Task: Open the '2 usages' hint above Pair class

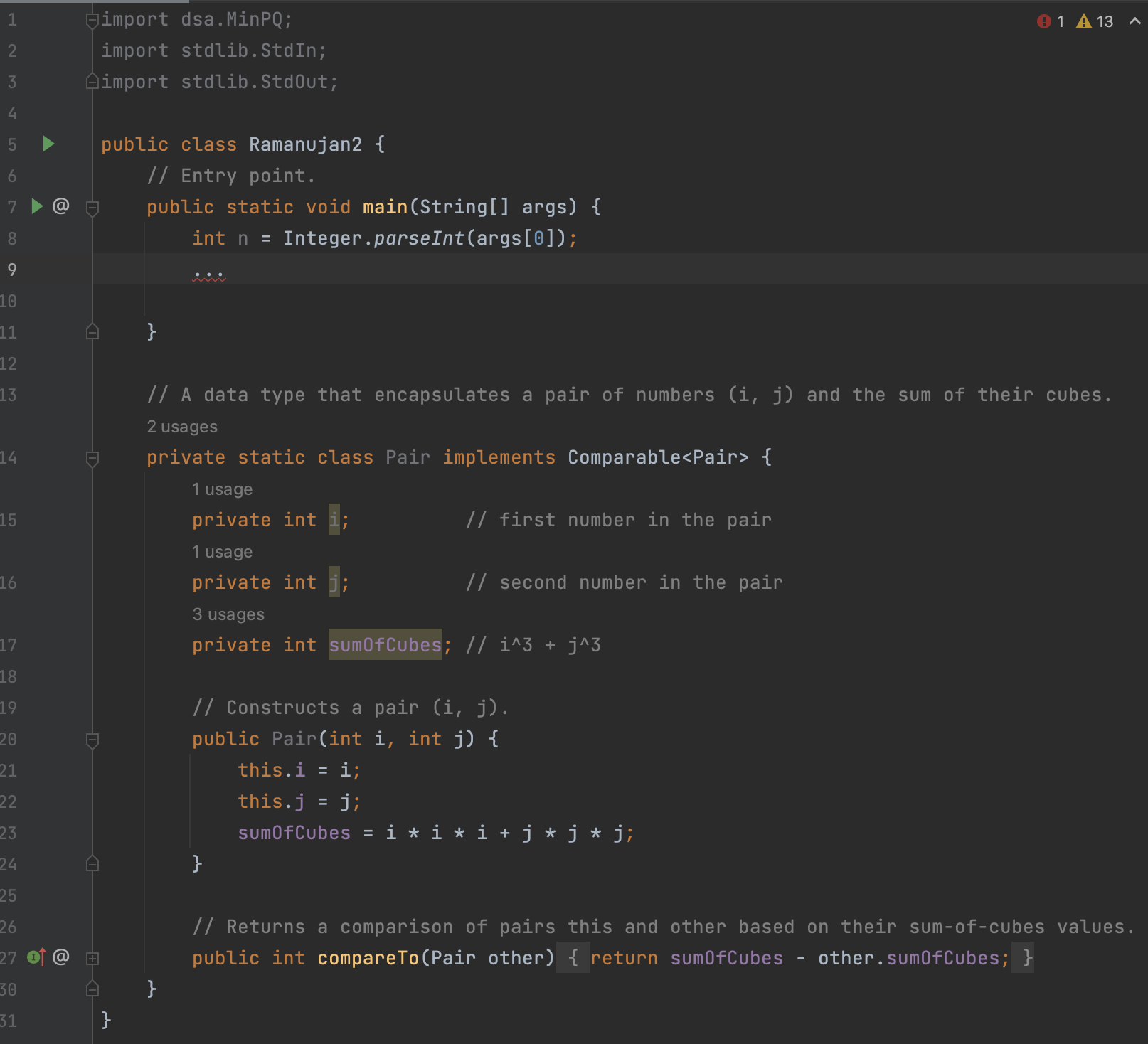Action: click(x=182, y=427)
